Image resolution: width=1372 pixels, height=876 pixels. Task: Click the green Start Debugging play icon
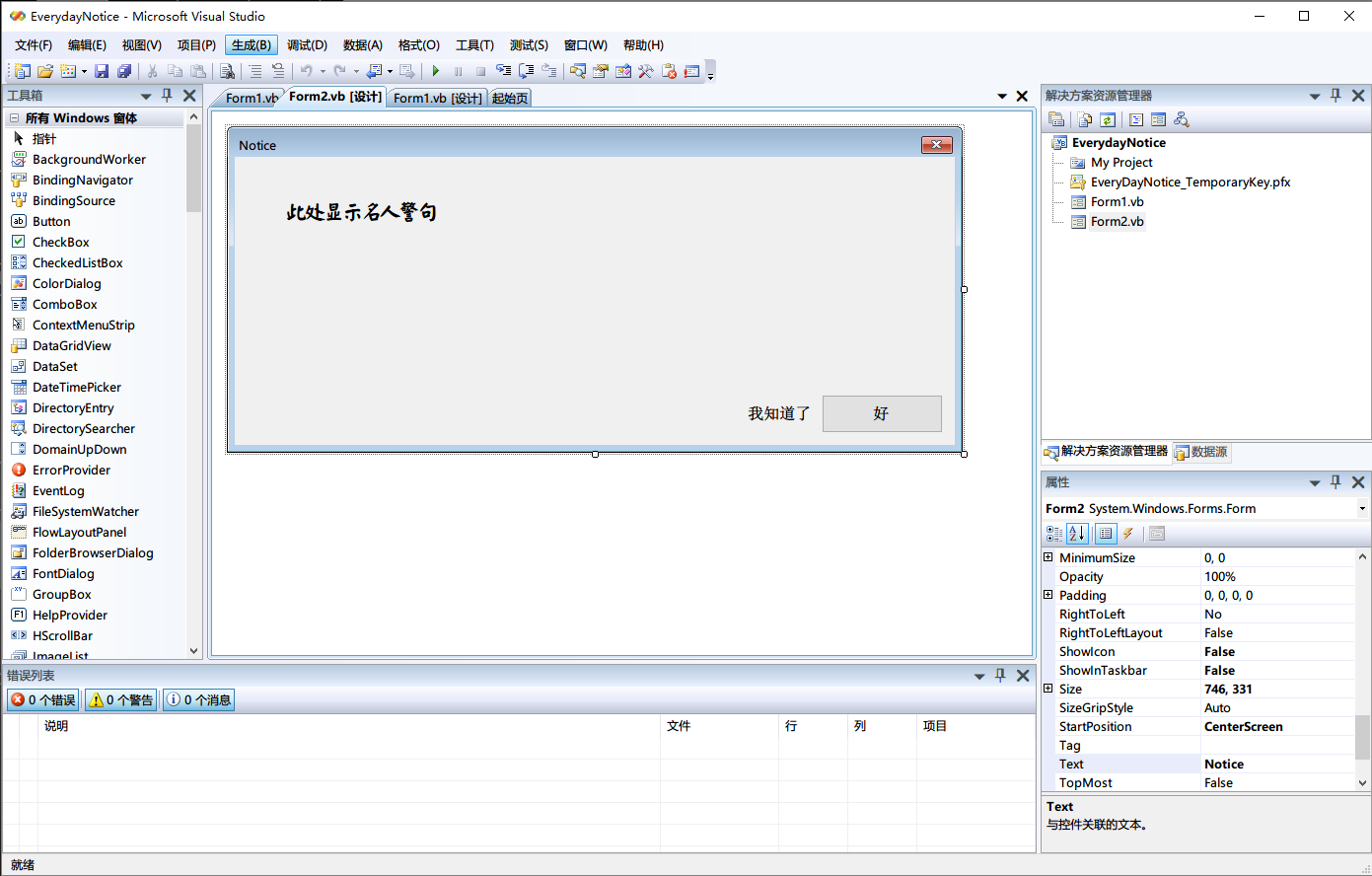(435, 71)
